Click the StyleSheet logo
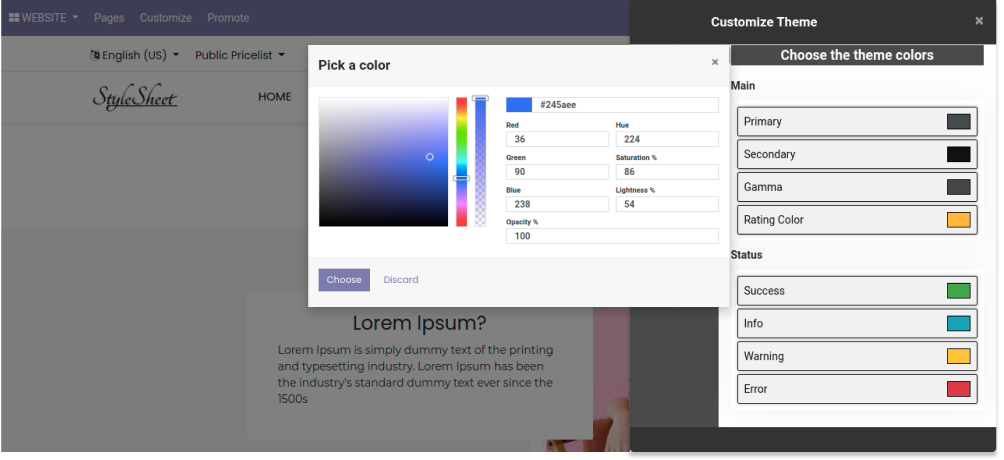Screen dimensions: 1004x460 (134, 97)
